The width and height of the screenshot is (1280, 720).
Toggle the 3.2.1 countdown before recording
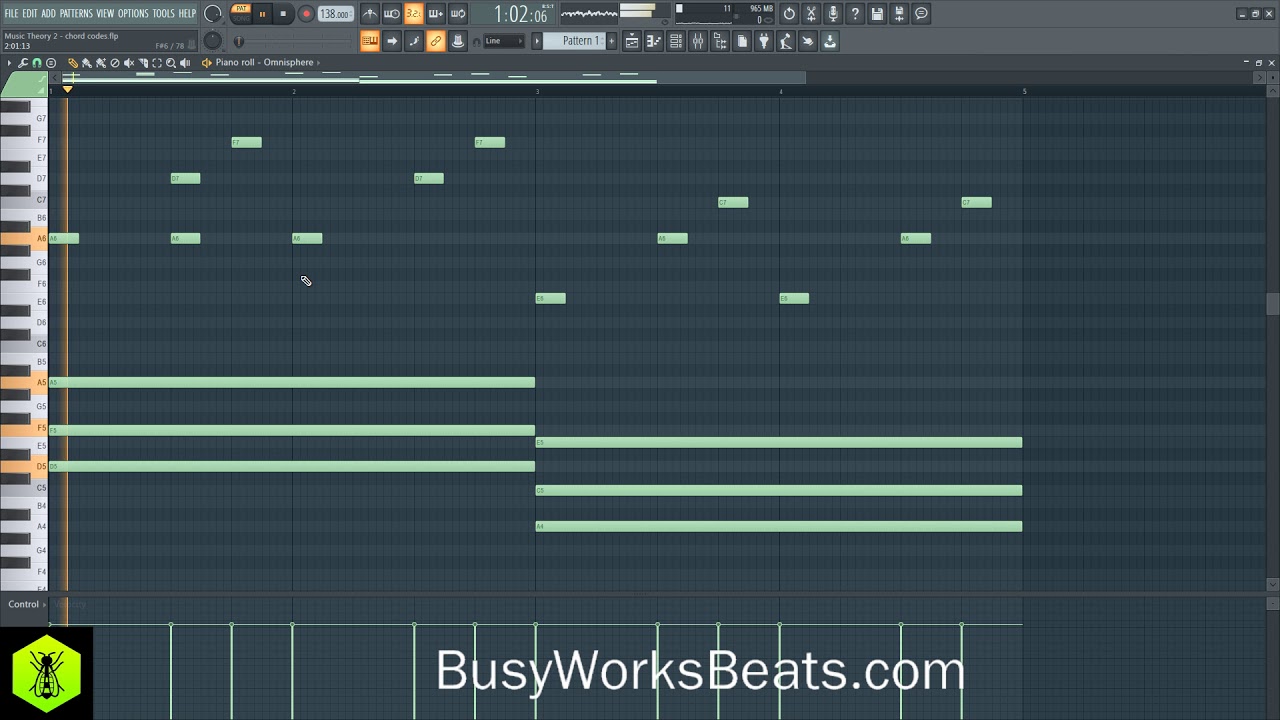coord(414,14)
